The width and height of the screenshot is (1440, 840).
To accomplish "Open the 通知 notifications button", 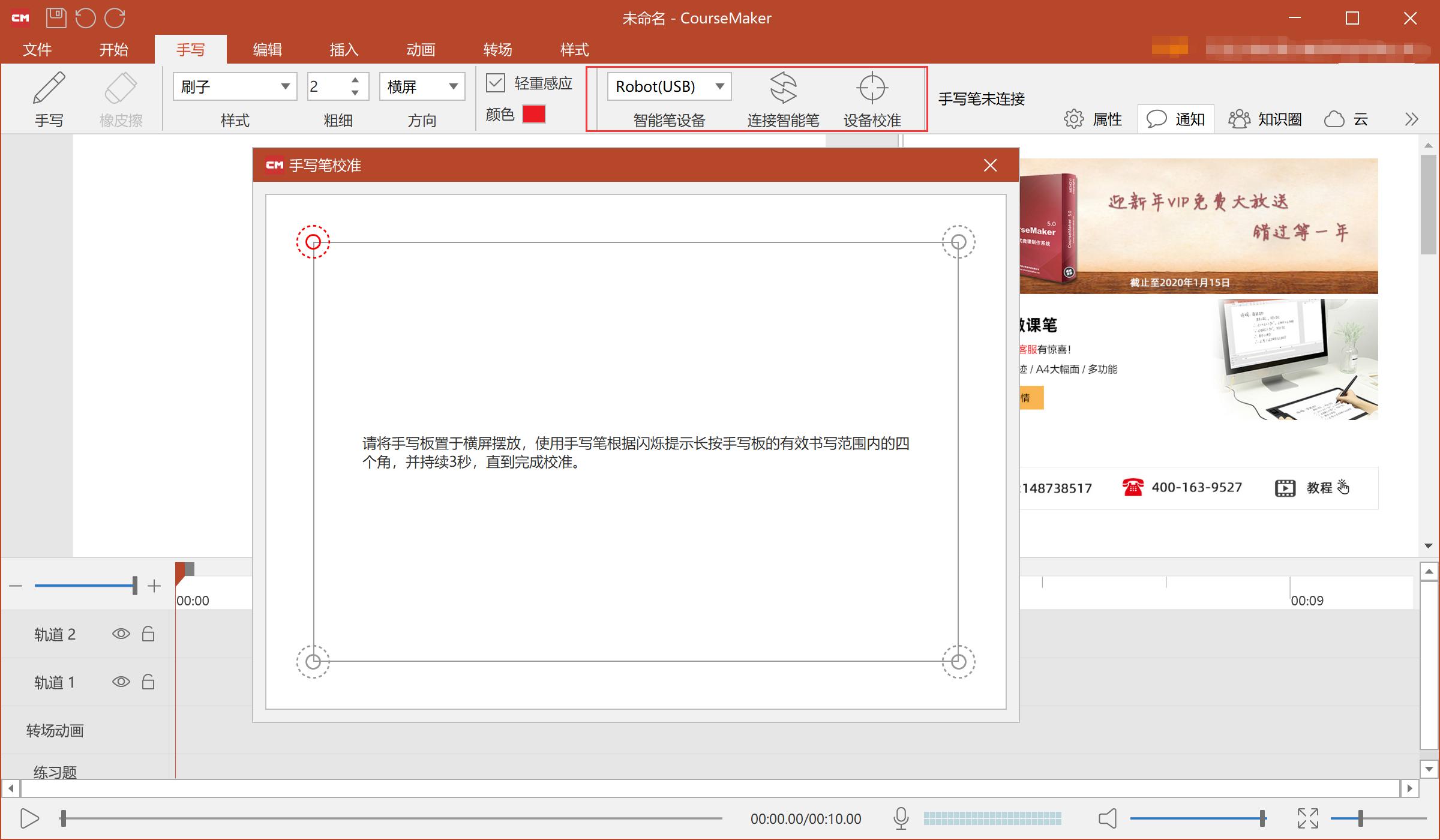I will (1175, 119).
